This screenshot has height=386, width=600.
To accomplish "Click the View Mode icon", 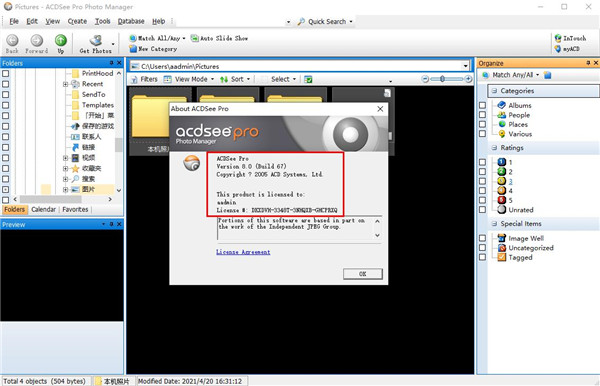I will (x=168, y=79).
